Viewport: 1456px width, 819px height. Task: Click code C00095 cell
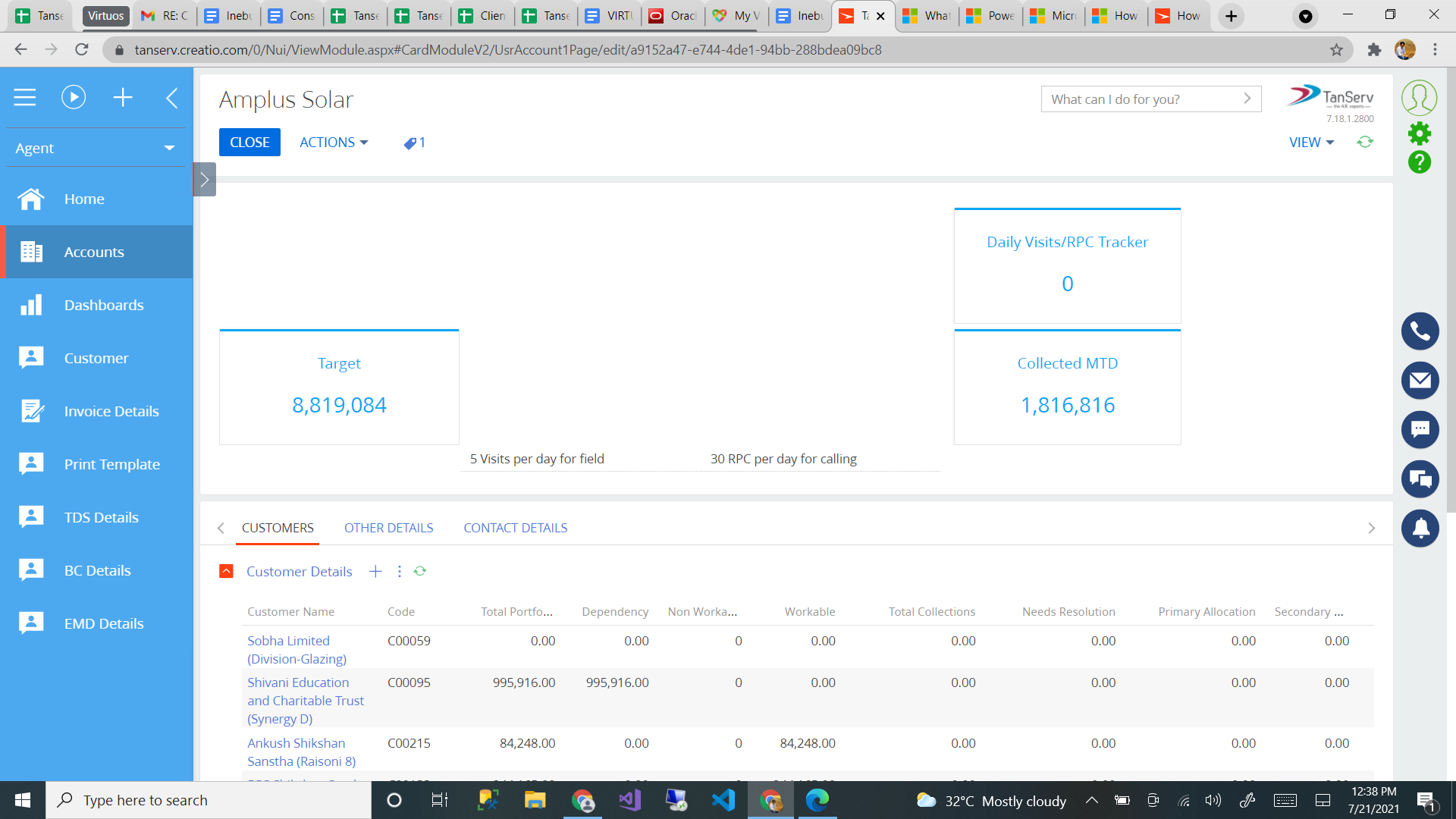(x=409, y=682)
